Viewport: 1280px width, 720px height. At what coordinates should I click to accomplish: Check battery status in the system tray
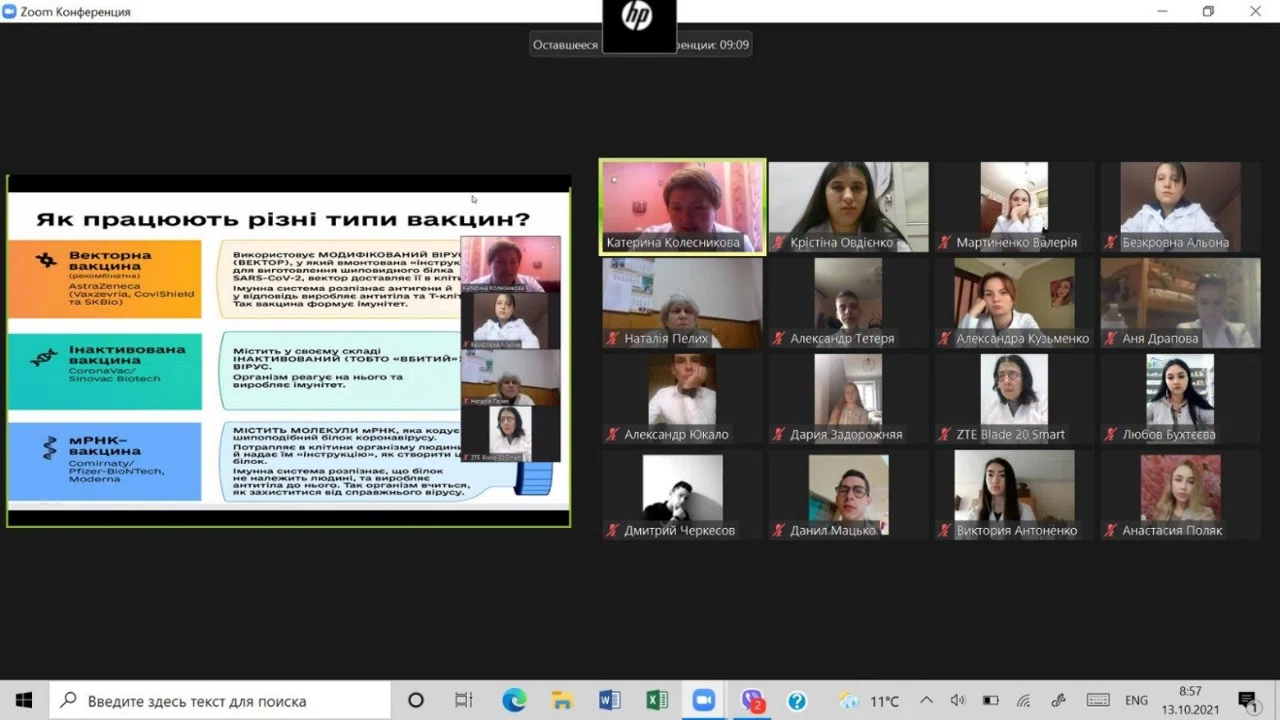click(990, 700)
